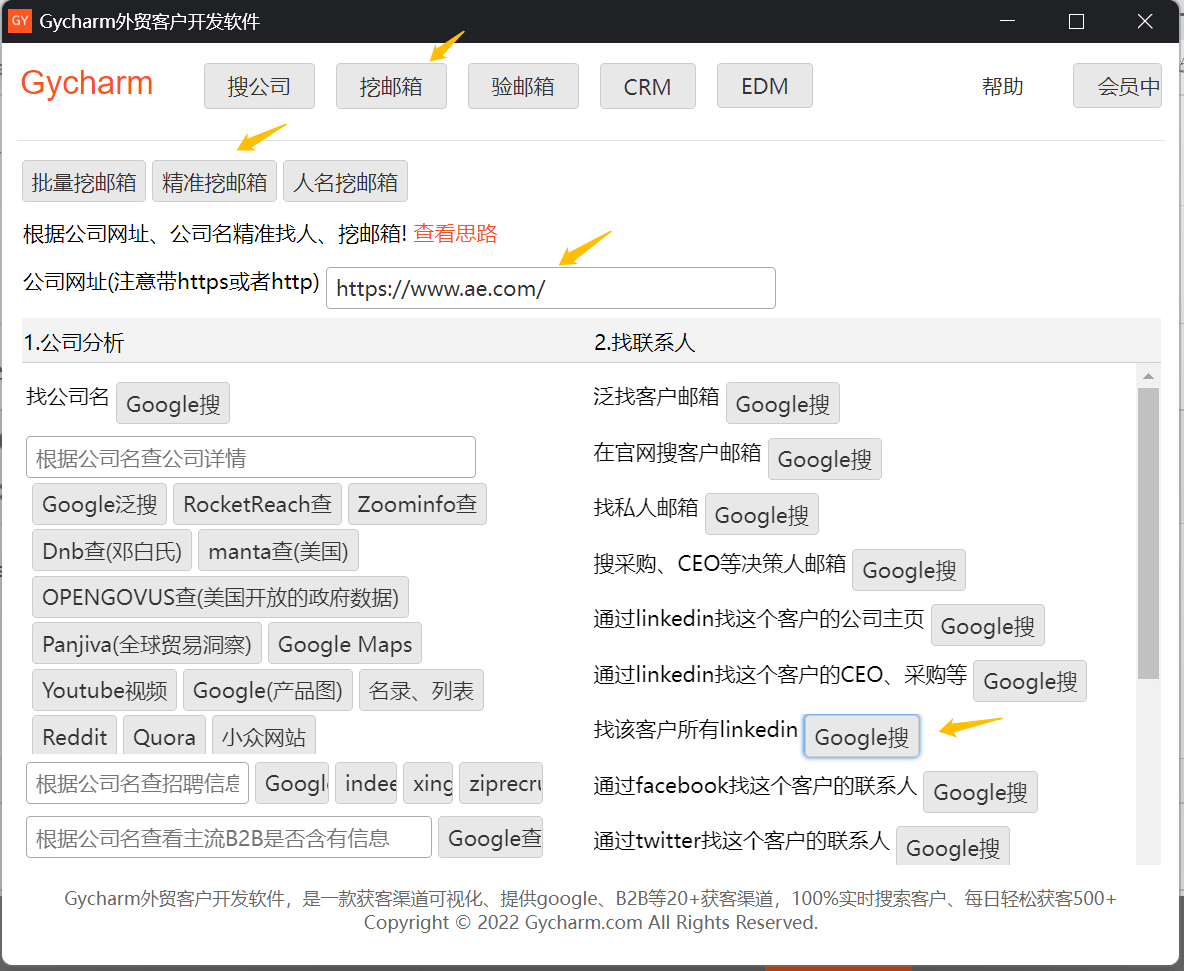Click the Google Maps button
The width and height of the screenshot is (1184, 971).
345,643
